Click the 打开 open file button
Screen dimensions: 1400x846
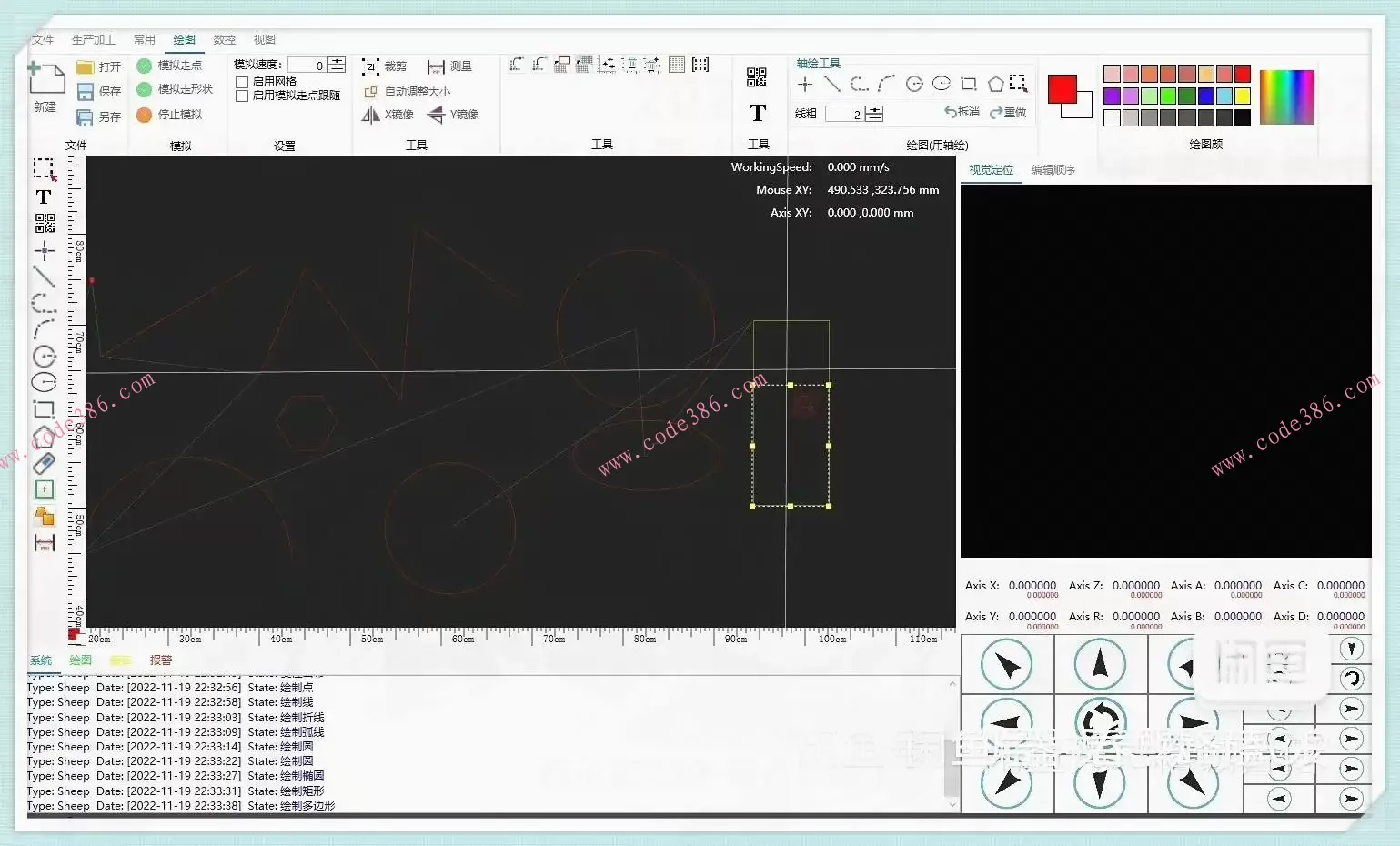[99, 66]
